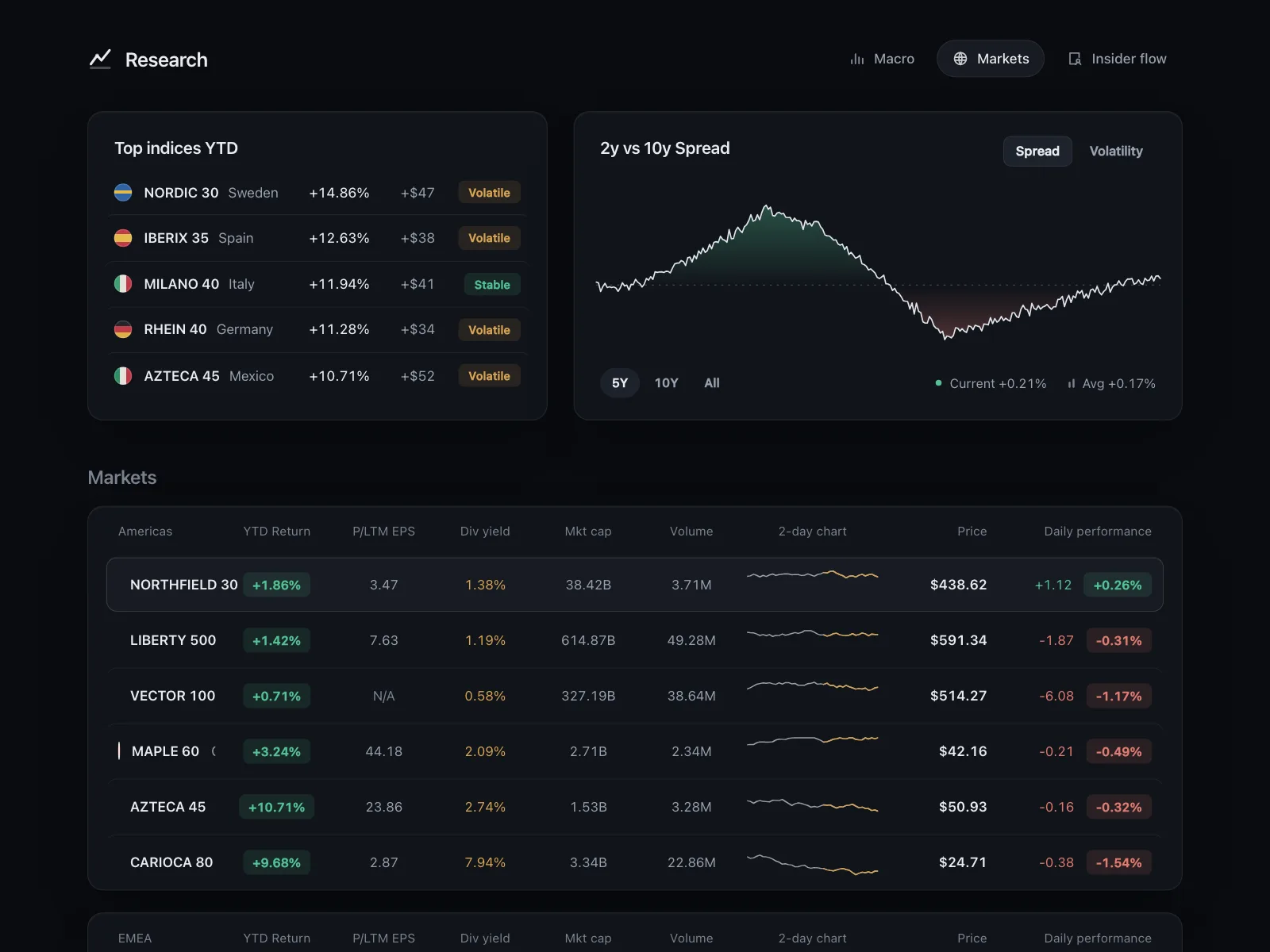Click the Research title link
This screenshot has width=1270, height=952.
[x=166, y=59]
